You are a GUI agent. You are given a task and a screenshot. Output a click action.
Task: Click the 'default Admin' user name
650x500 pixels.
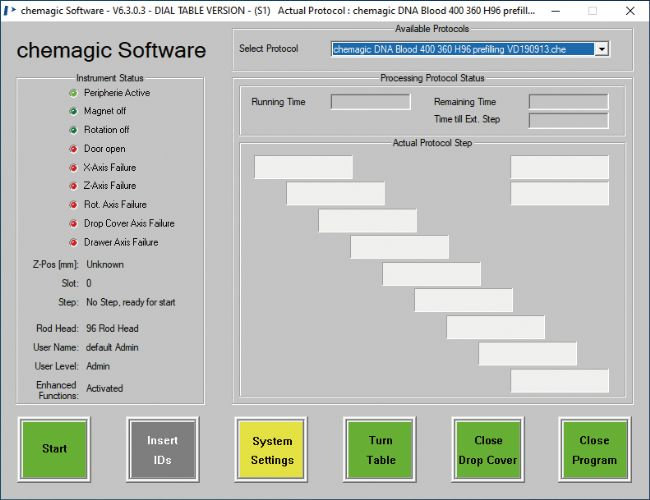[x=112, y=347]
